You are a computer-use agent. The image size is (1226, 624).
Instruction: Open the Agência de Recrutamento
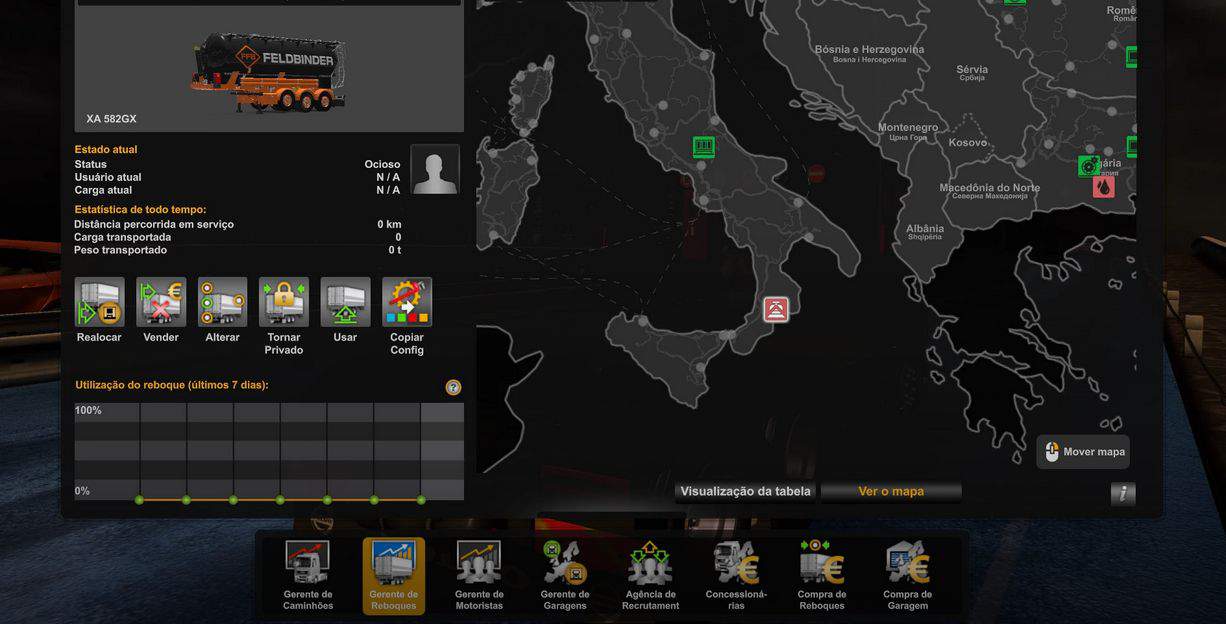(x=650, y=575)
